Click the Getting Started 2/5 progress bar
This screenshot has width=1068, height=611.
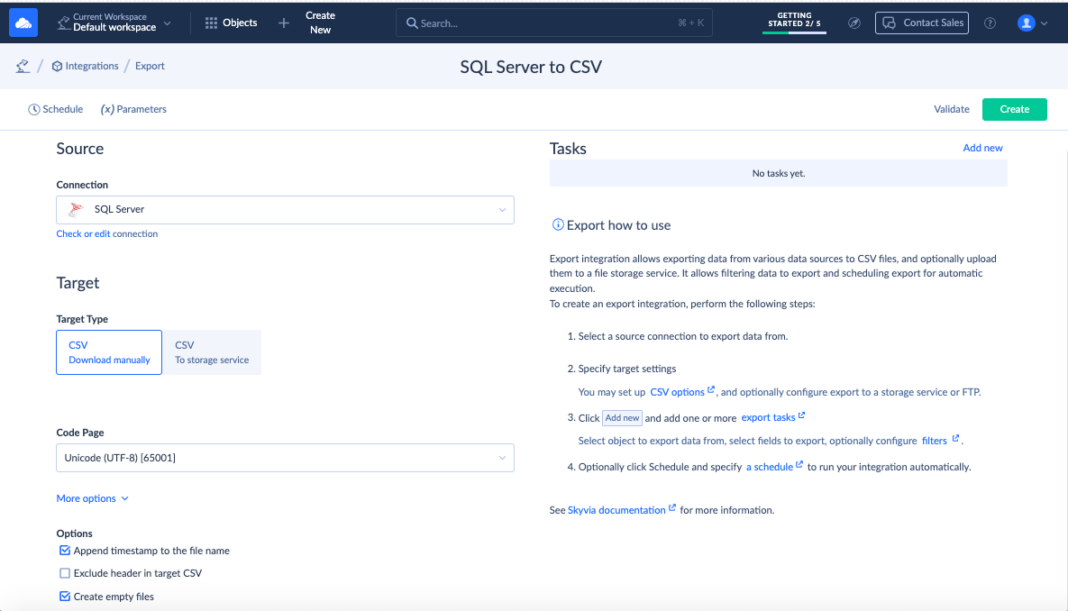794,21
